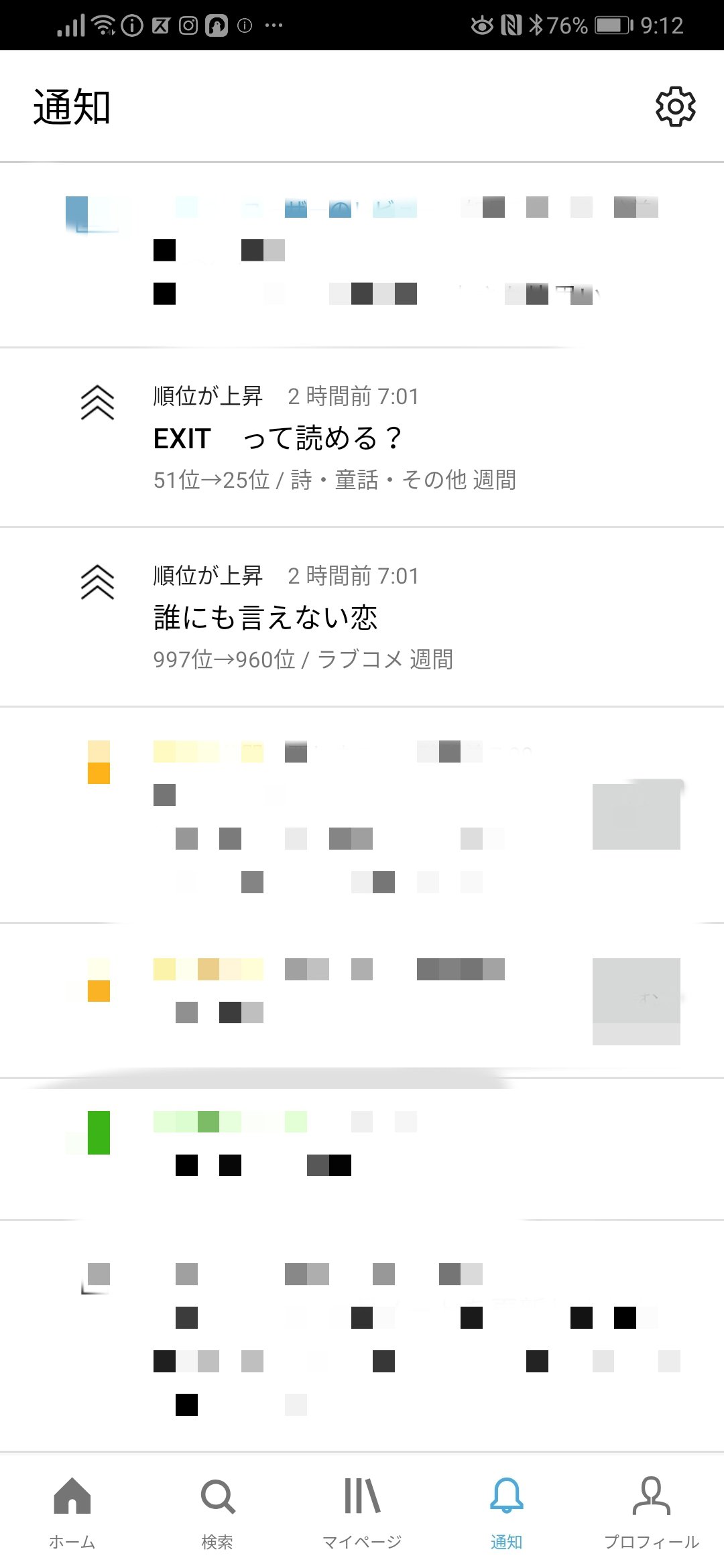724x1568 pixels.
Task: Tap the Home (ホーム) house icon
Action: coord(72,1496)
